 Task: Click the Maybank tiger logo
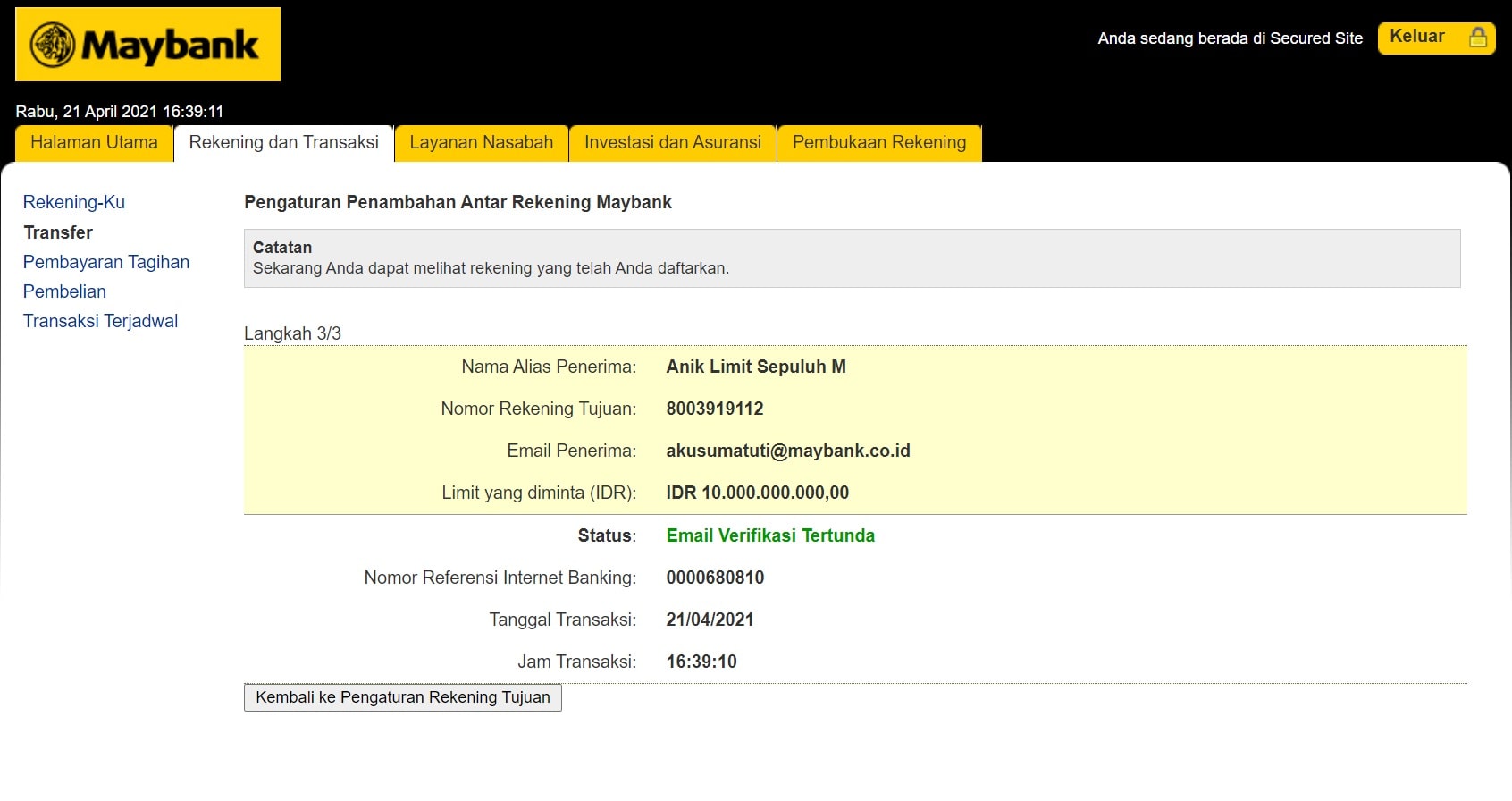coord(54,45)
